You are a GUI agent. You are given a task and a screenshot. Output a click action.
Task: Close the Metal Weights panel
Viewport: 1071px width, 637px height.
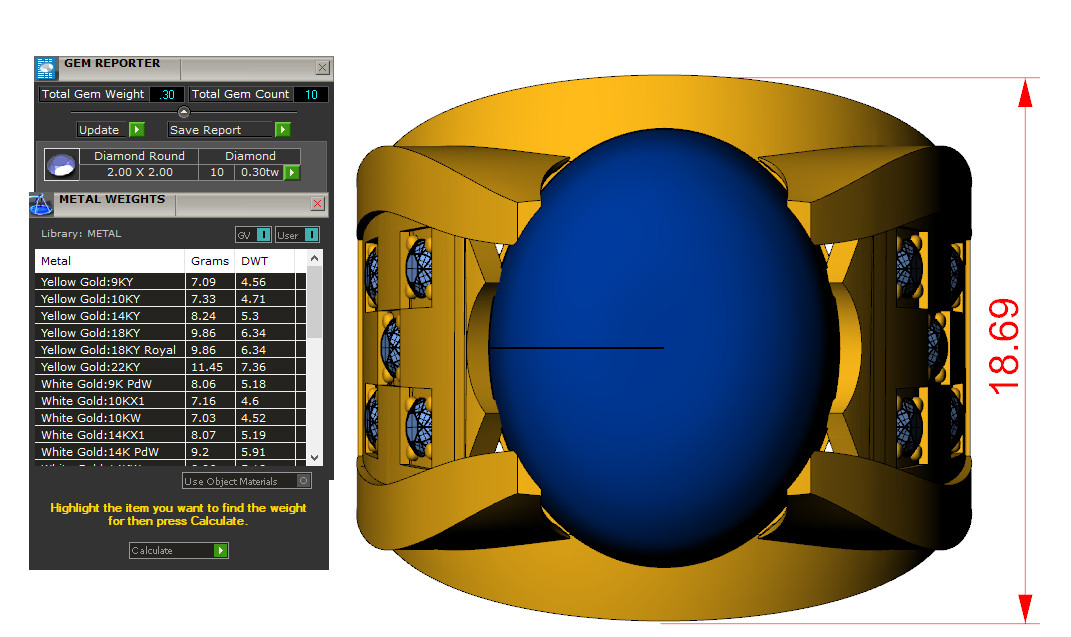pyautogui.click(x=318, y=204)
